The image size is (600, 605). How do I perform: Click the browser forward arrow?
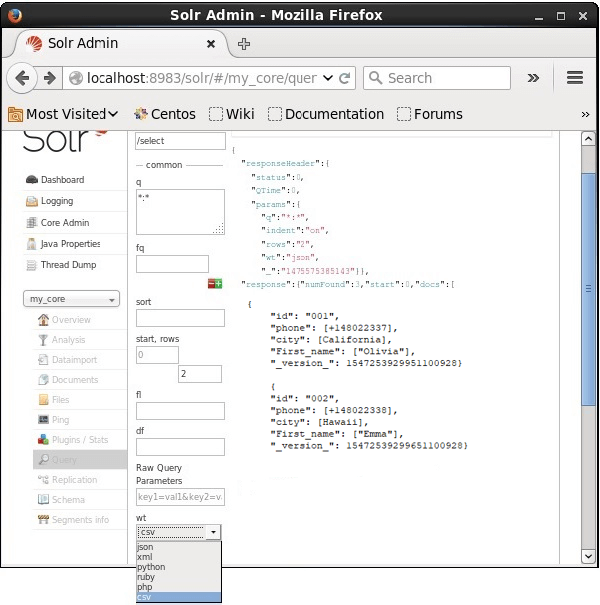point(49,78)
